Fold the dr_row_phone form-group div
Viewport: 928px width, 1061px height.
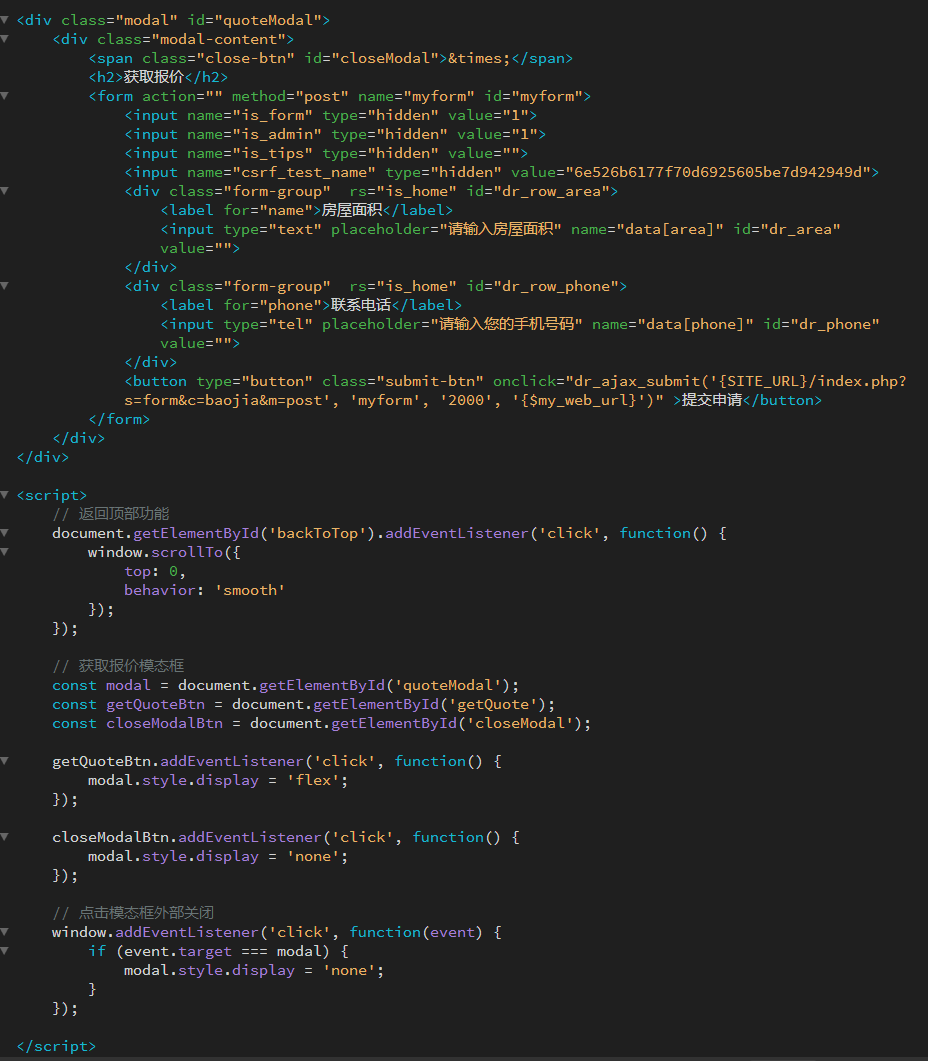(x=4, y=286)
